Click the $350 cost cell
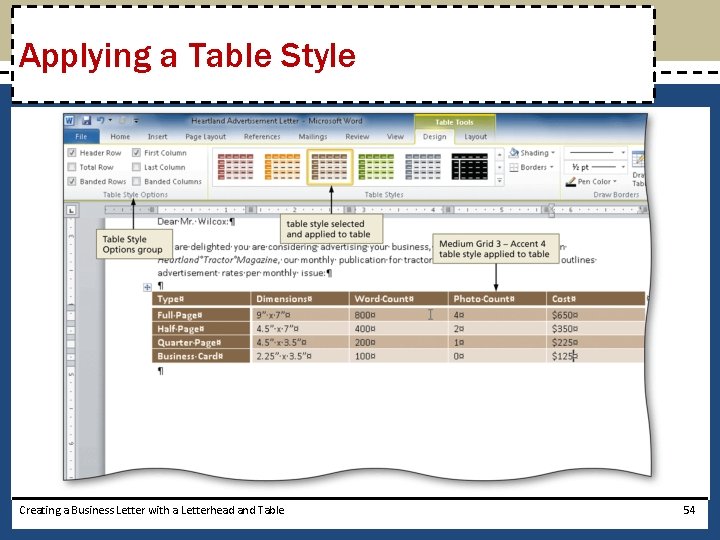Screen dimensions: 720x540 596,329
